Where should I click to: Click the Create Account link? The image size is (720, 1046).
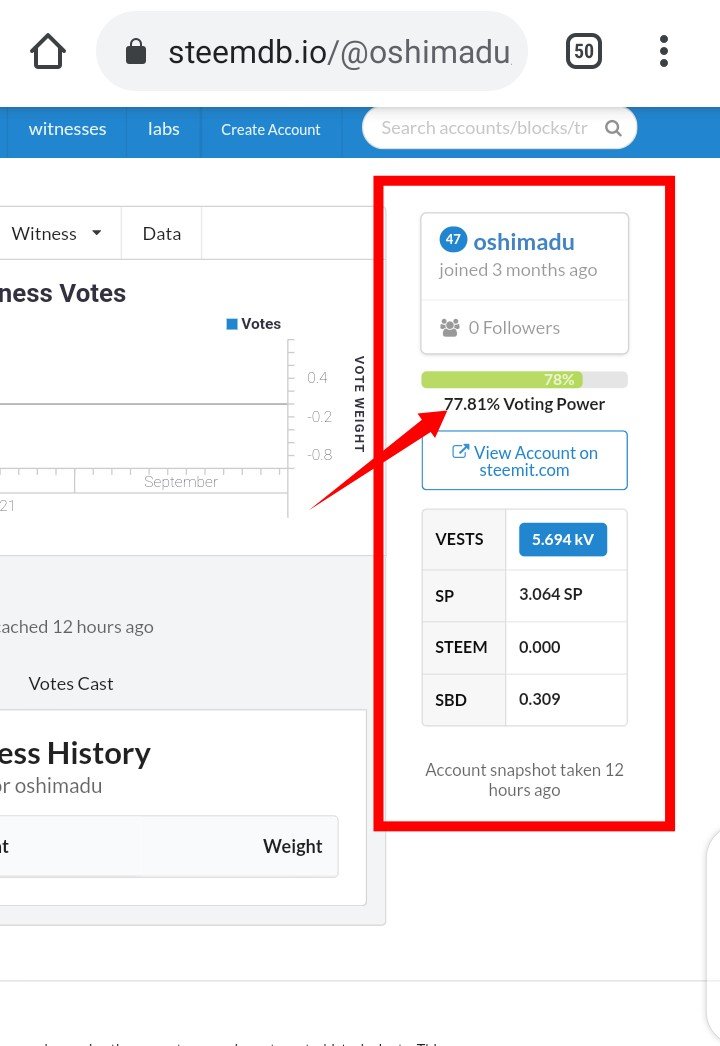coord(271,130)
